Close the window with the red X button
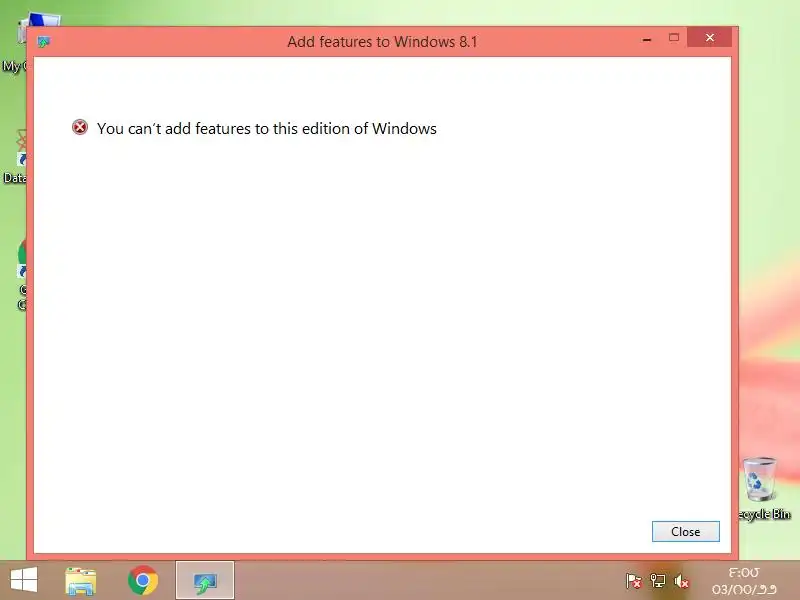The image size is (800, 600). (x=710, y=38)
